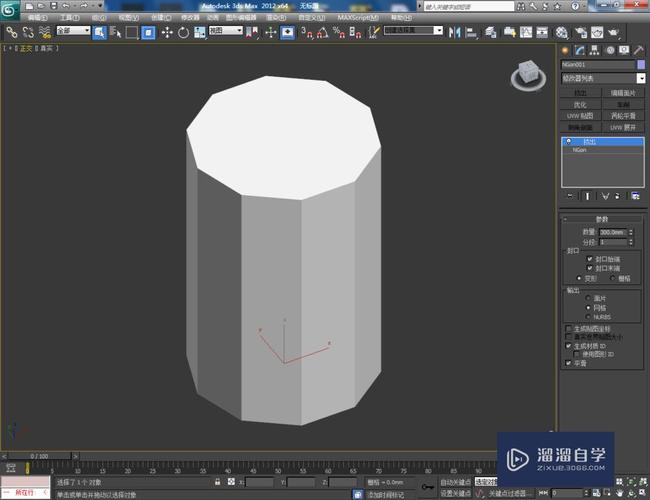The width and height of the screenshot is (650, 500).
Task: Open the Help (帮助) menu
Action: 401,17
